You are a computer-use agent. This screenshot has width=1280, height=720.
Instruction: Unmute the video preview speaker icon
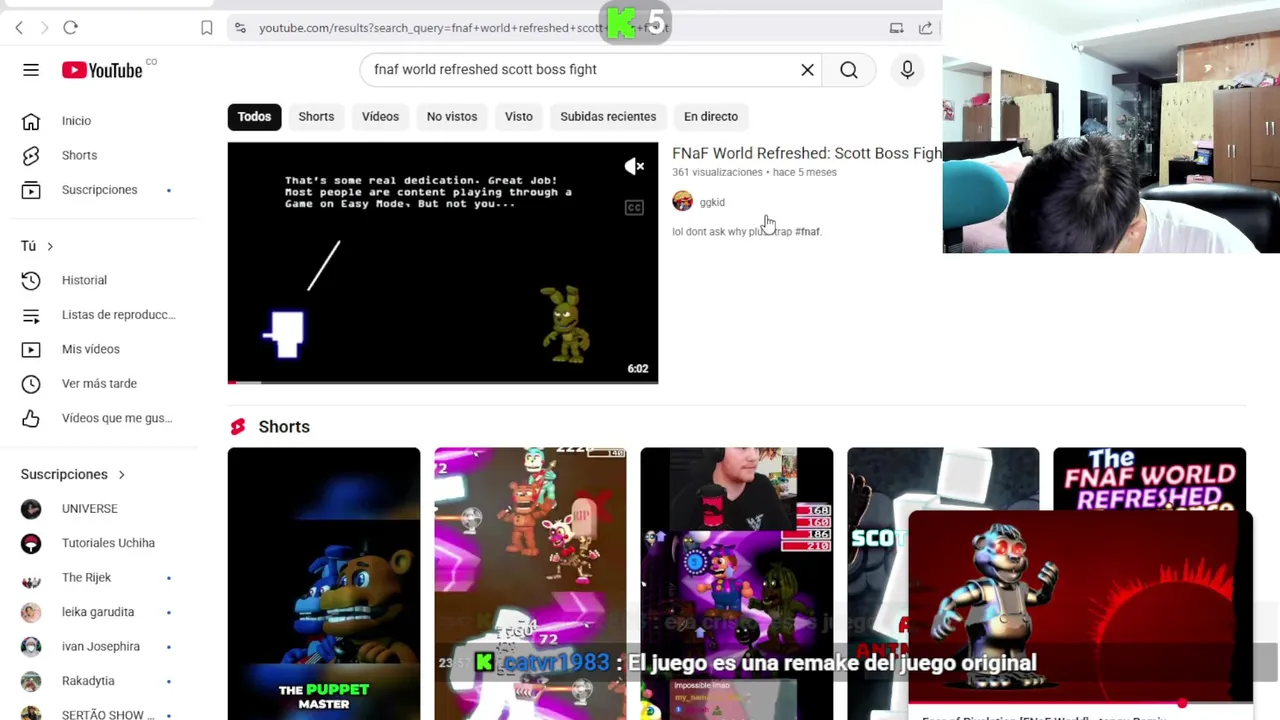[635, 167]
